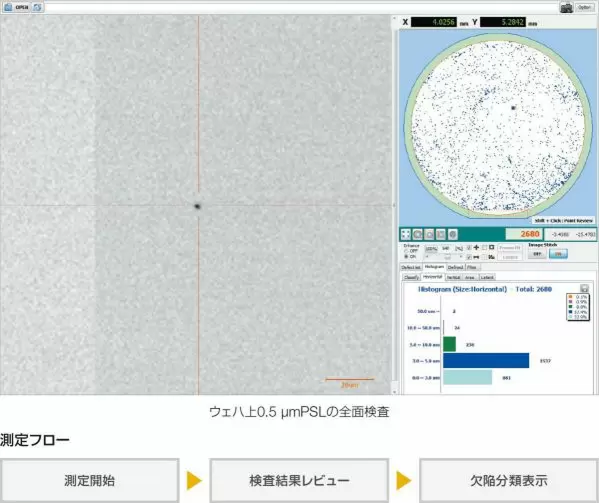Screen dimensions: 599x503
Task: Click the 100% zoom button
Action: tap(431, 249)
